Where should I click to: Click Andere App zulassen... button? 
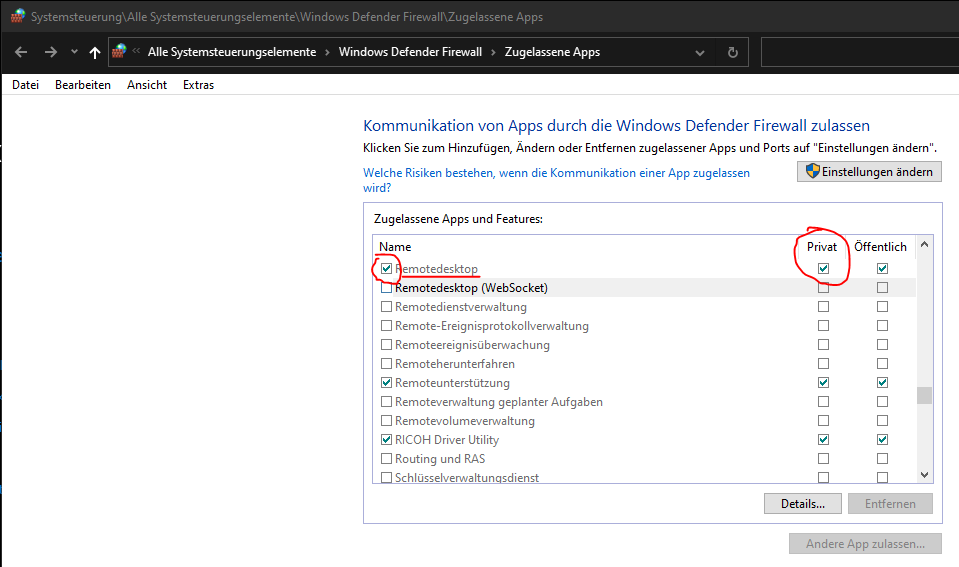click(x=865, y=544)
